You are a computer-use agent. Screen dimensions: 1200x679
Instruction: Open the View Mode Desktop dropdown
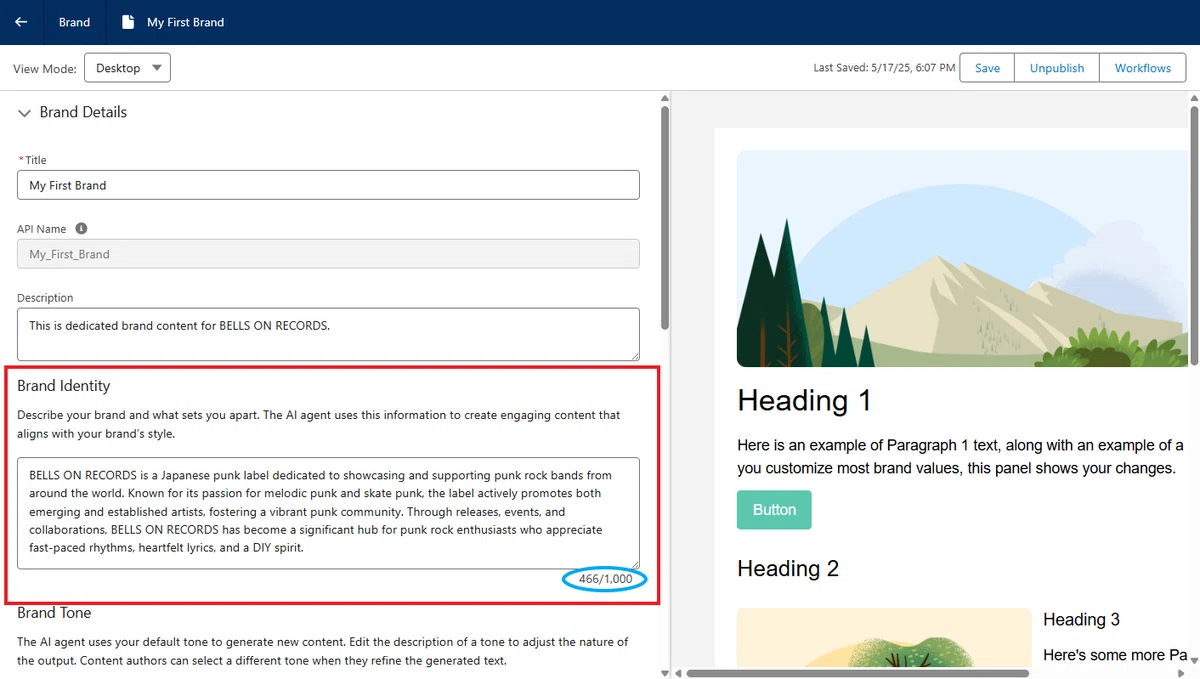(127, 68)
